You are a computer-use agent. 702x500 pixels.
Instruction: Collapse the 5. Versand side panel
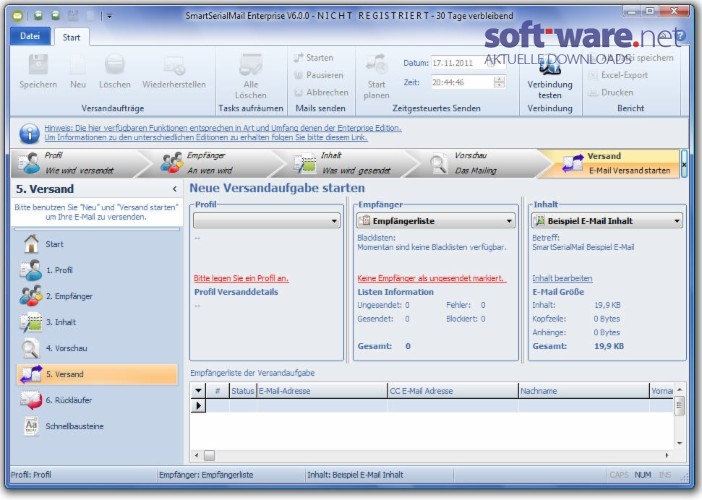pyautogui.click(x=175, y=189)
